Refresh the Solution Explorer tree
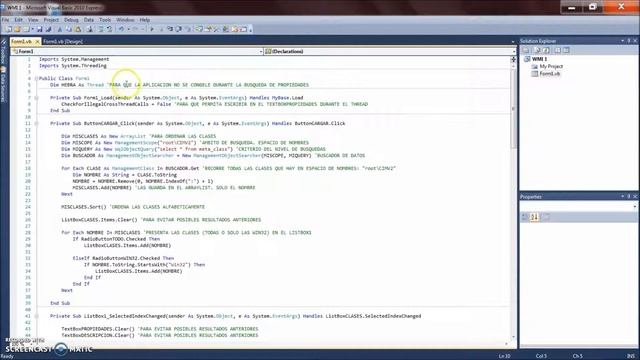The image size is (640, 360). (546, 50)
